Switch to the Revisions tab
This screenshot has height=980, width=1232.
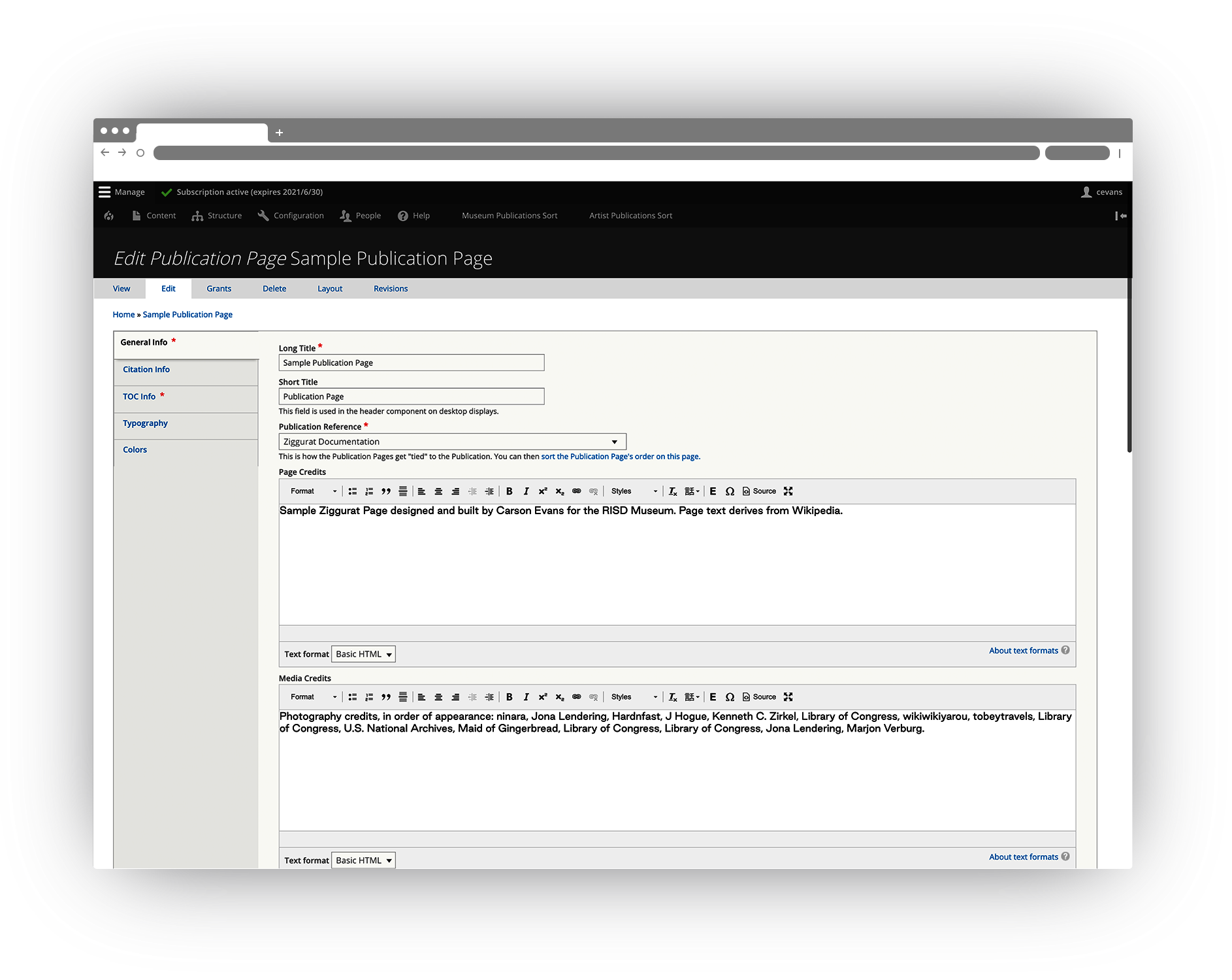[x=391, y=289]
